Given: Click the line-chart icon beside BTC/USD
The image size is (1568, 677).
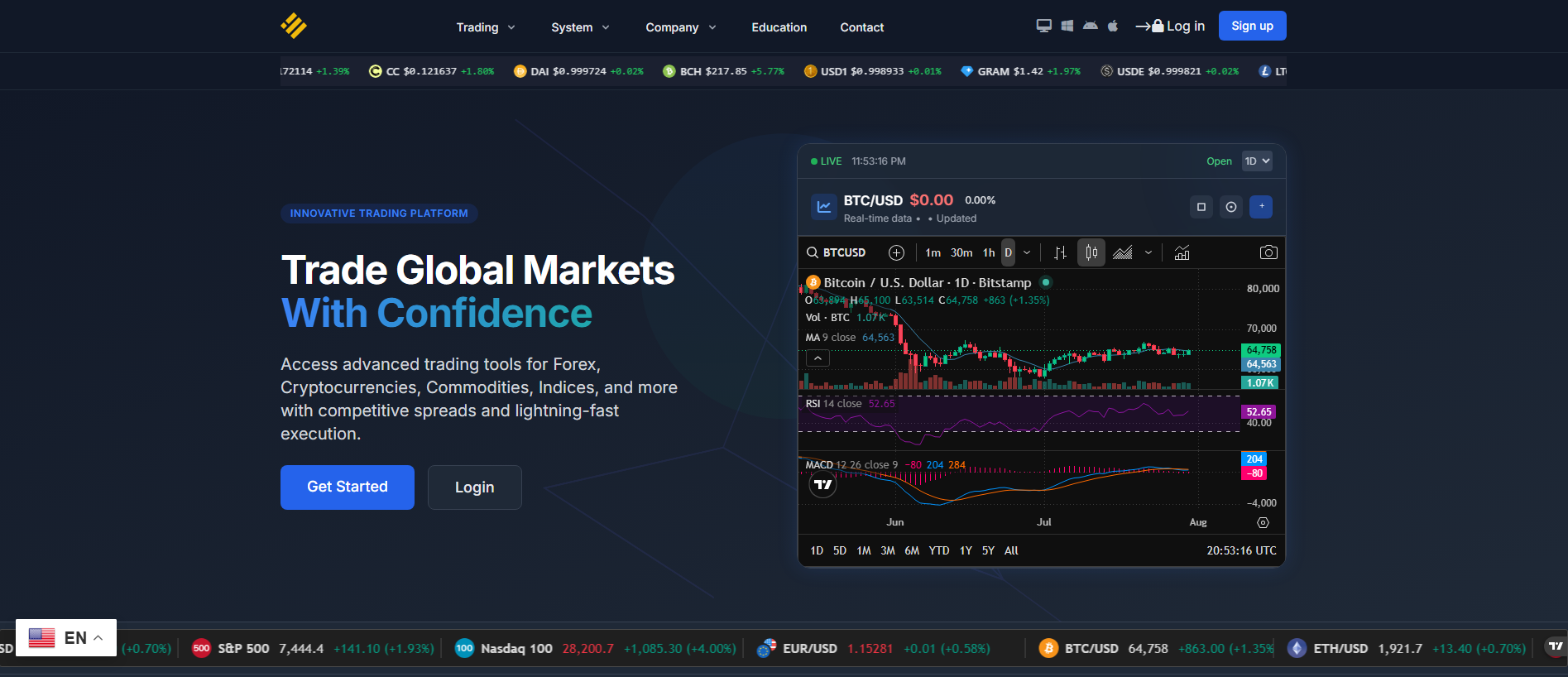Looking at the screenshot, I should [x=824, y=207].
